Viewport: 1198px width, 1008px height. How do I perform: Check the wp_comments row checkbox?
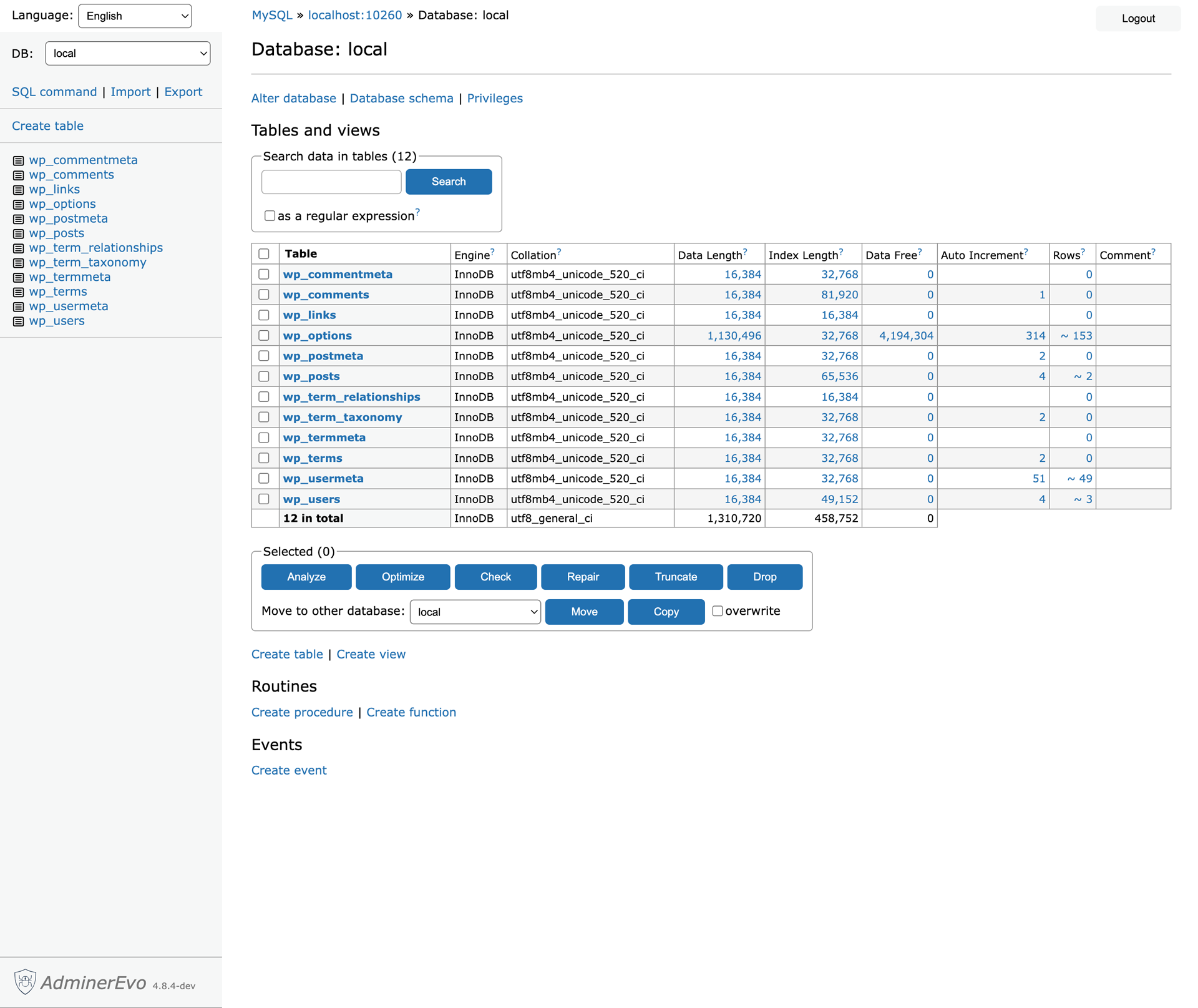264,295
